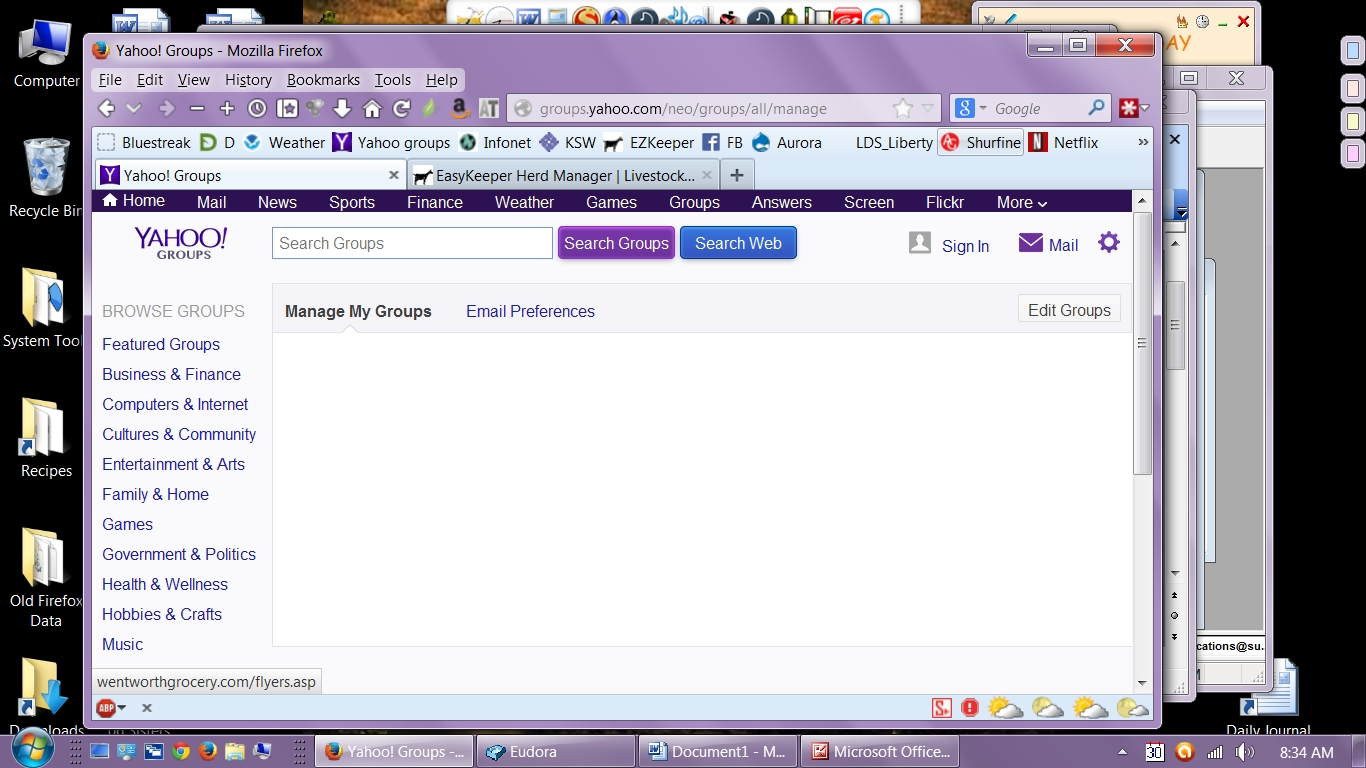
Task: Open Document1 Word taskbar button
Action: pyautogui.click(x=718, y=751)
